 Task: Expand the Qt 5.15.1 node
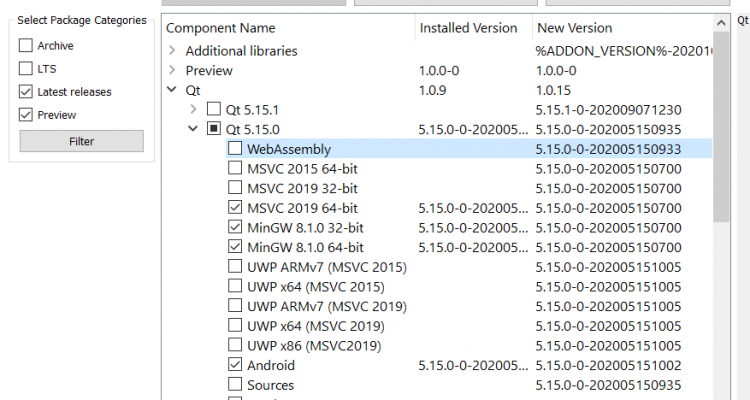(193, 110)
